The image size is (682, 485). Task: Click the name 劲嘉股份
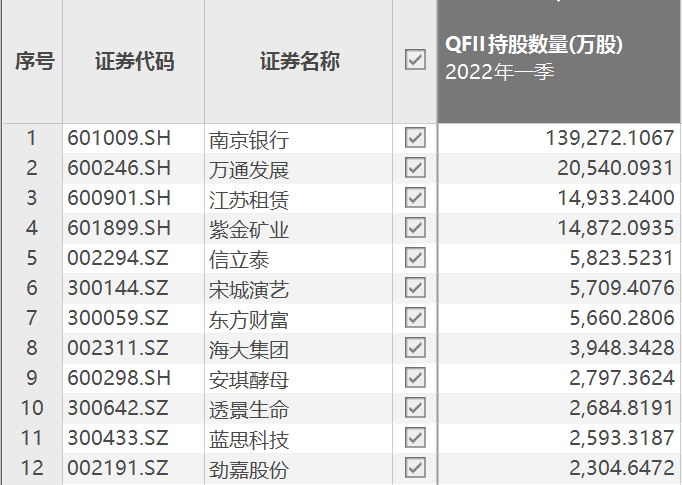click(x=249, y=470)
